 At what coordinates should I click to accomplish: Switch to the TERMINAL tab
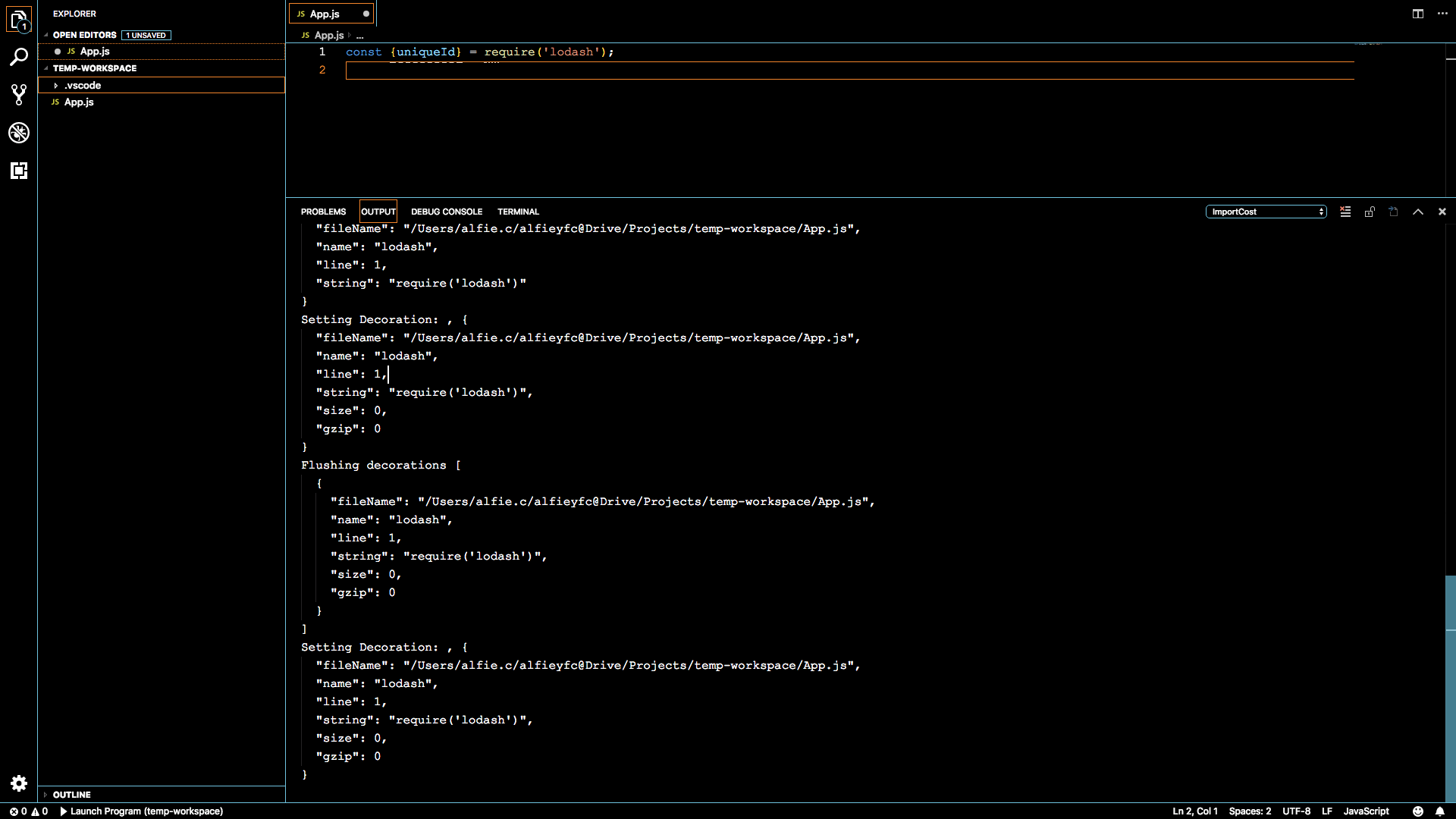click(518, 212)
